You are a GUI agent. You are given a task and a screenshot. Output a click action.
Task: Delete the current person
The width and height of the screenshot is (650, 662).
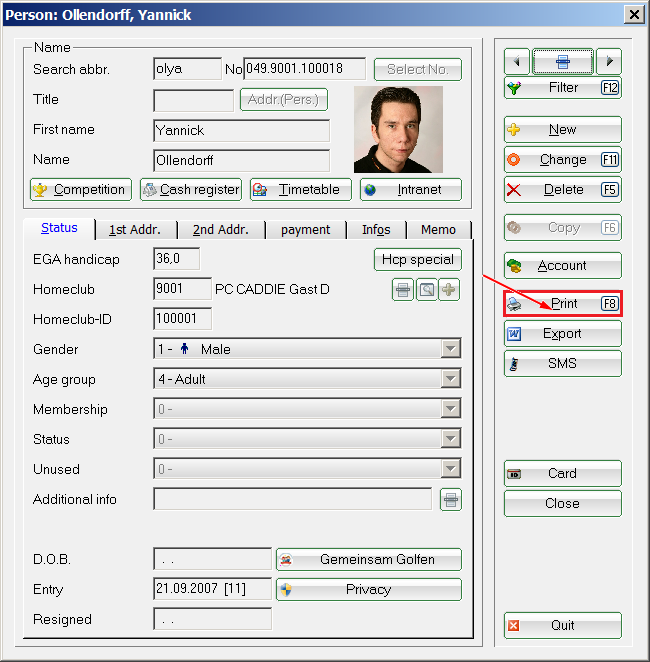[563, 190]
